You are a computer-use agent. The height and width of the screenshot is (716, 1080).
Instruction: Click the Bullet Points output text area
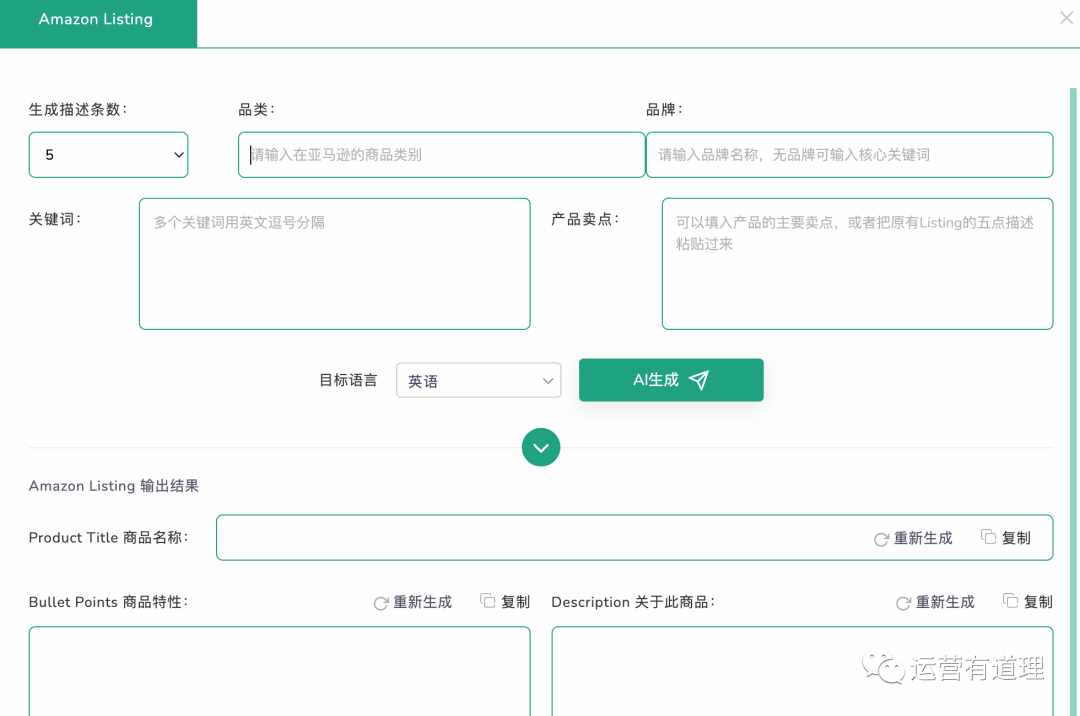[x=280, y=671]
